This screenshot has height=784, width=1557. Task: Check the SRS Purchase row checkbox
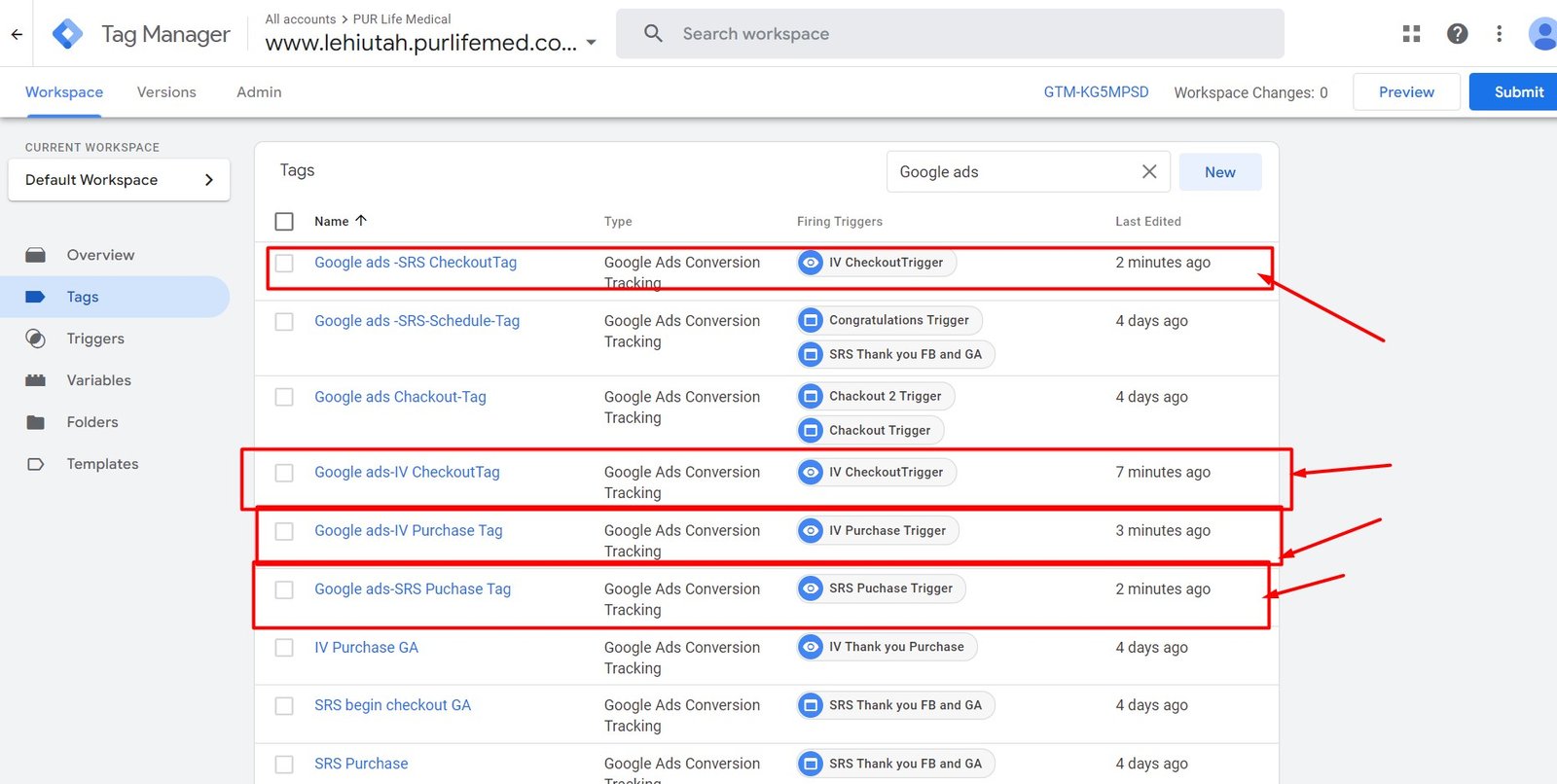pyautogui.click(x=284, y=765)
